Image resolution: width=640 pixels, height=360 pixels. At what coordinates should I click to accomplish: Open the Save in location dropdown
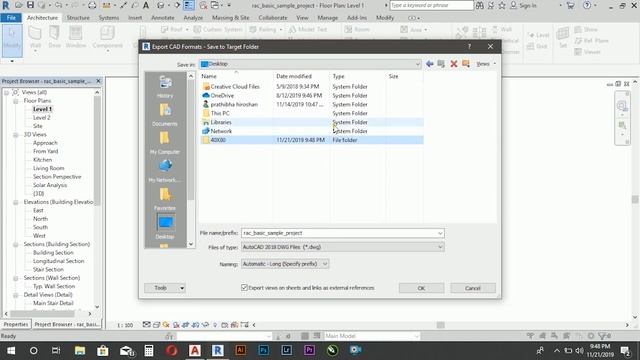pyautogui.click(x=418, y=64)
